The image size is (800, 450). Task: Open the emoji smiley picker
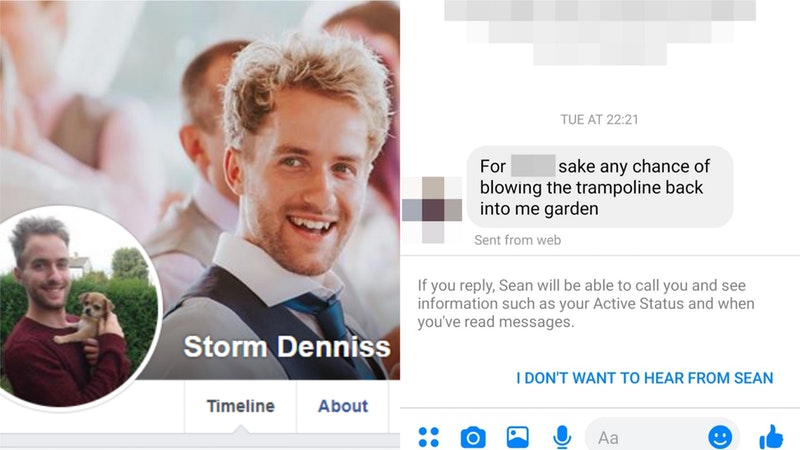coord(720,437)
